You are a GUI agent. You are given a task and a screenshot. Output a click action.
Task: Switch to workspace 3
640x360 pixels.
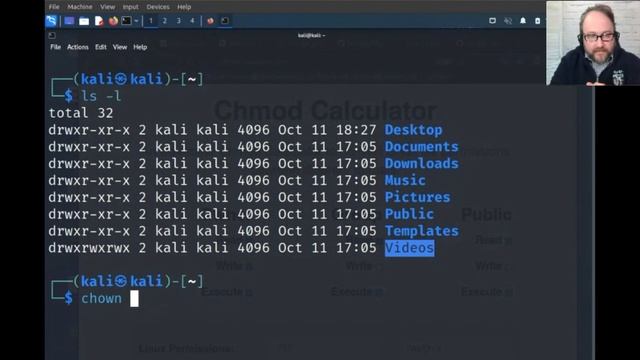[x=179, y=21]
